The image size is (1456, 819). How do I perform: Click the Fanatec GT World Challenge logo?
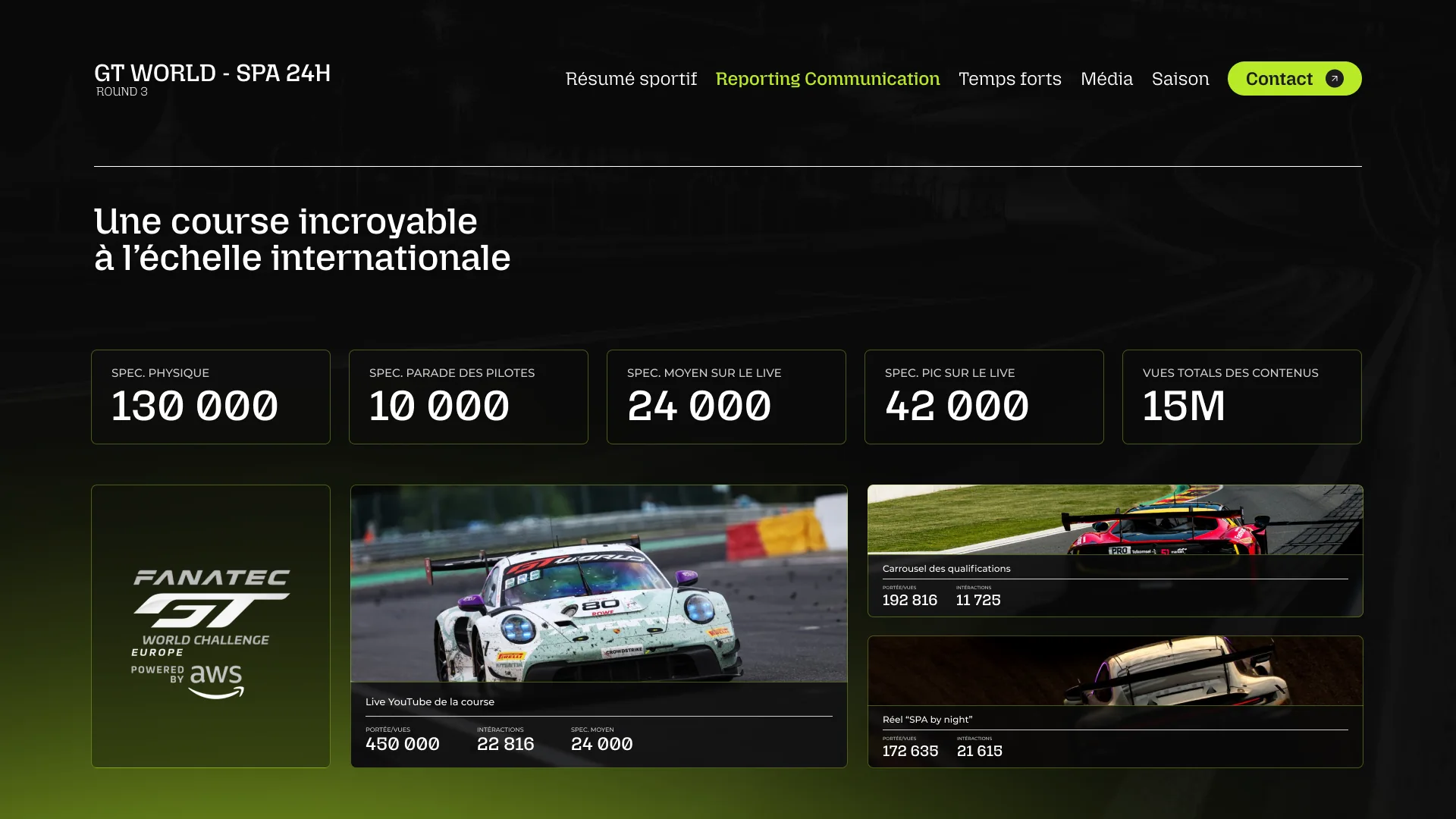click(x=211, y=634)
